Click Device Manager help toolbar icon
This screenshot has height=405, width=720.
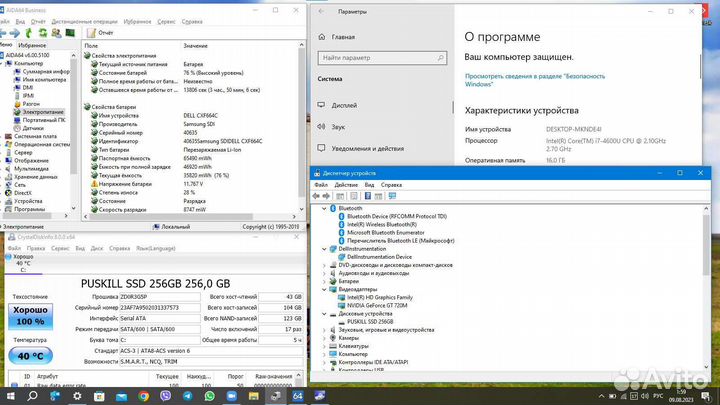tap(368, 196)
